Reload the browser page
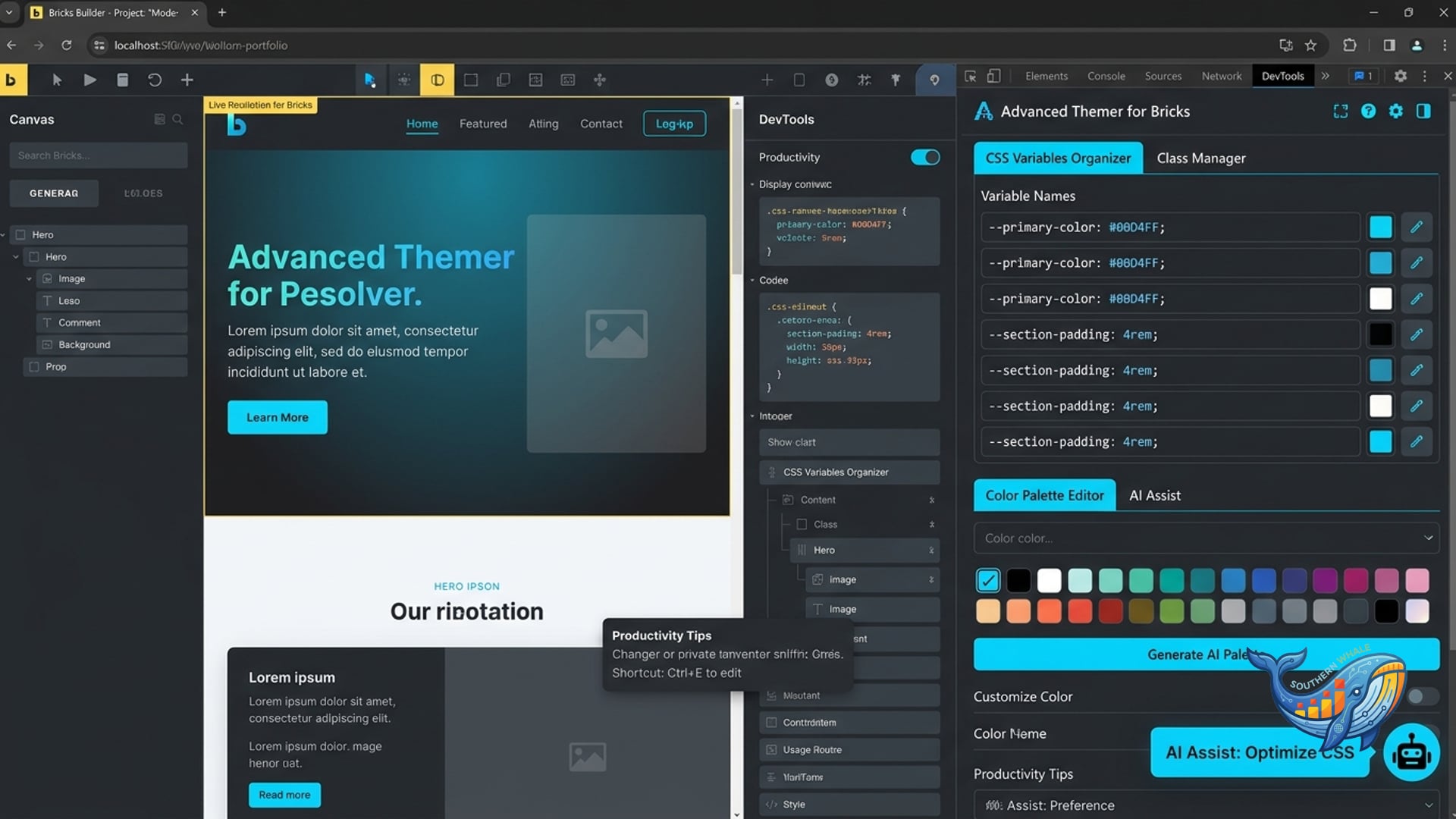Viewport: 1456px width, 819px height. 67,45
